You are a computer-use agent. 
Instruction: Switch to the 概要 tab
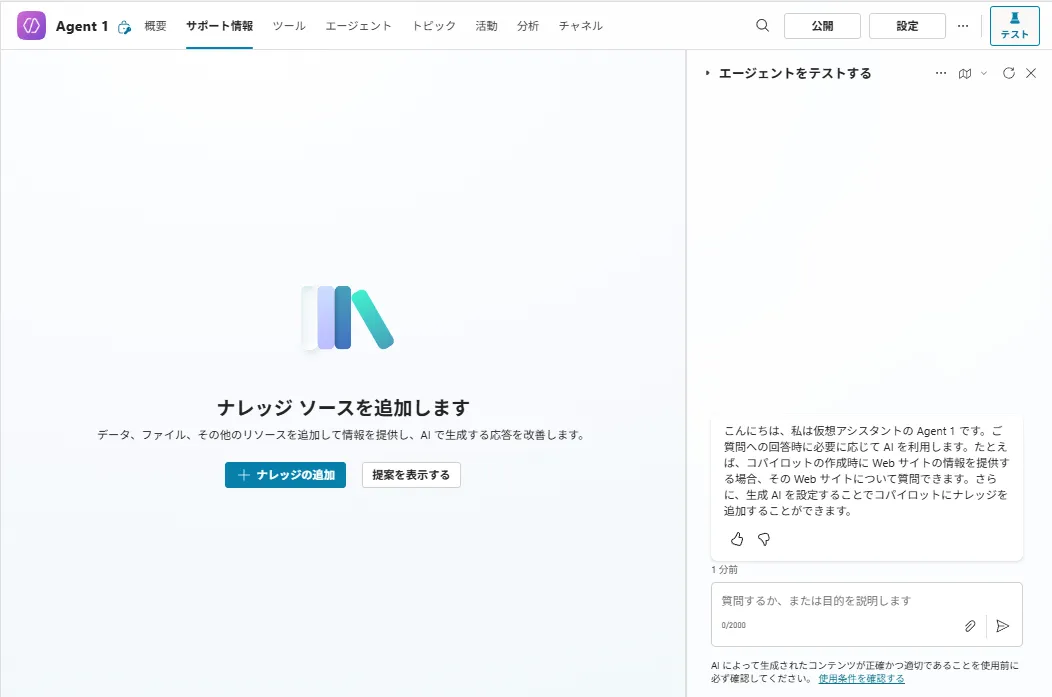click(155, 27)
